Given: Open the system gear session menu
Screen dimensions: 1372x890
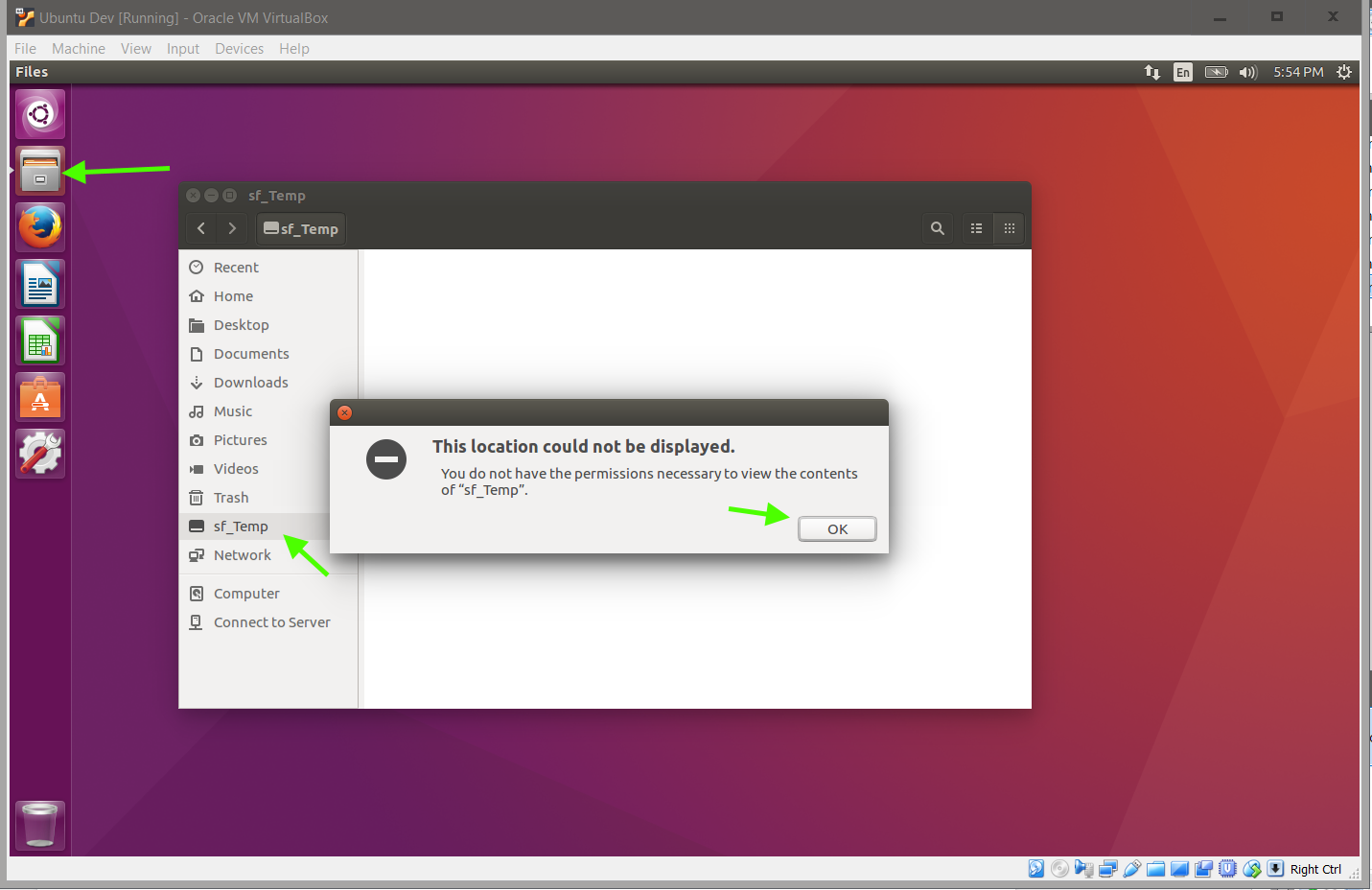Looking at the screenshot, I should (1344, 72).
